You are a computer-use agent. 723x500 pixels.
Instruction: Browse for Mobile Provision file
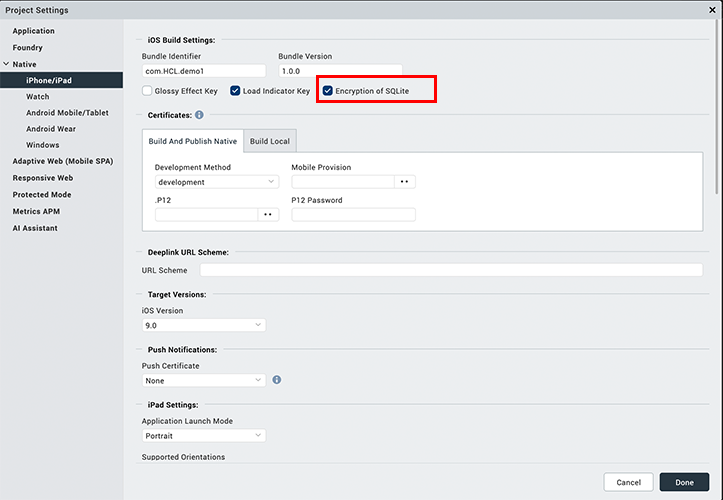[404, 182]
